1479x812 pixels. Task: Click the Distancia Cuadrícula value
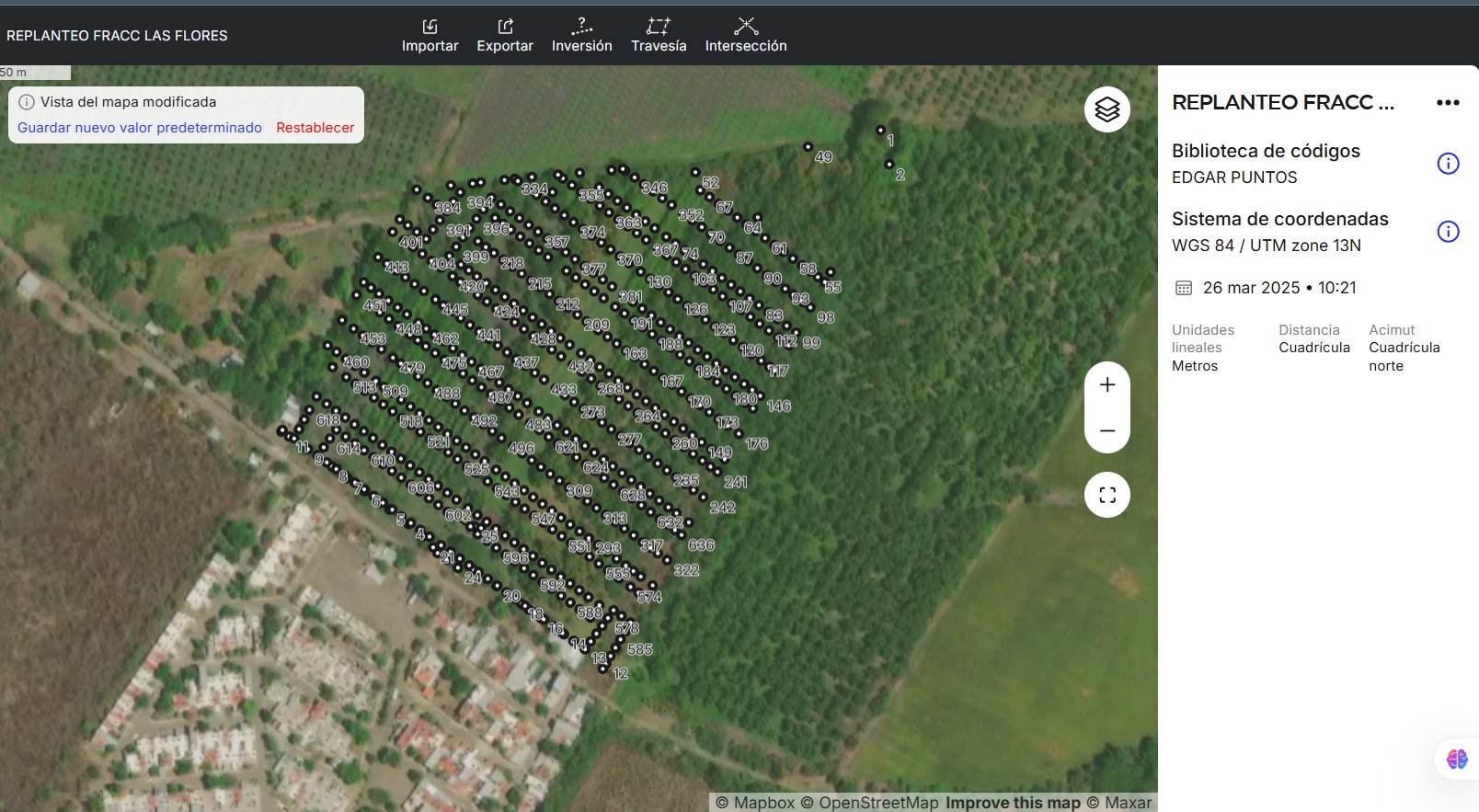click(1314, 348)
